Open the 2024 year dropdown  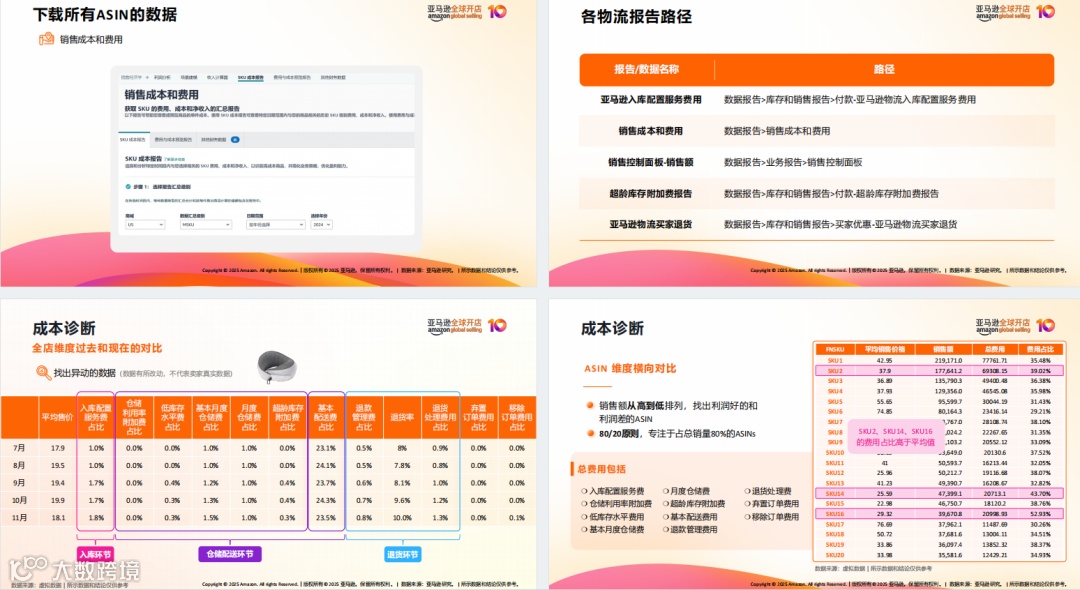[x=321, y=224]
